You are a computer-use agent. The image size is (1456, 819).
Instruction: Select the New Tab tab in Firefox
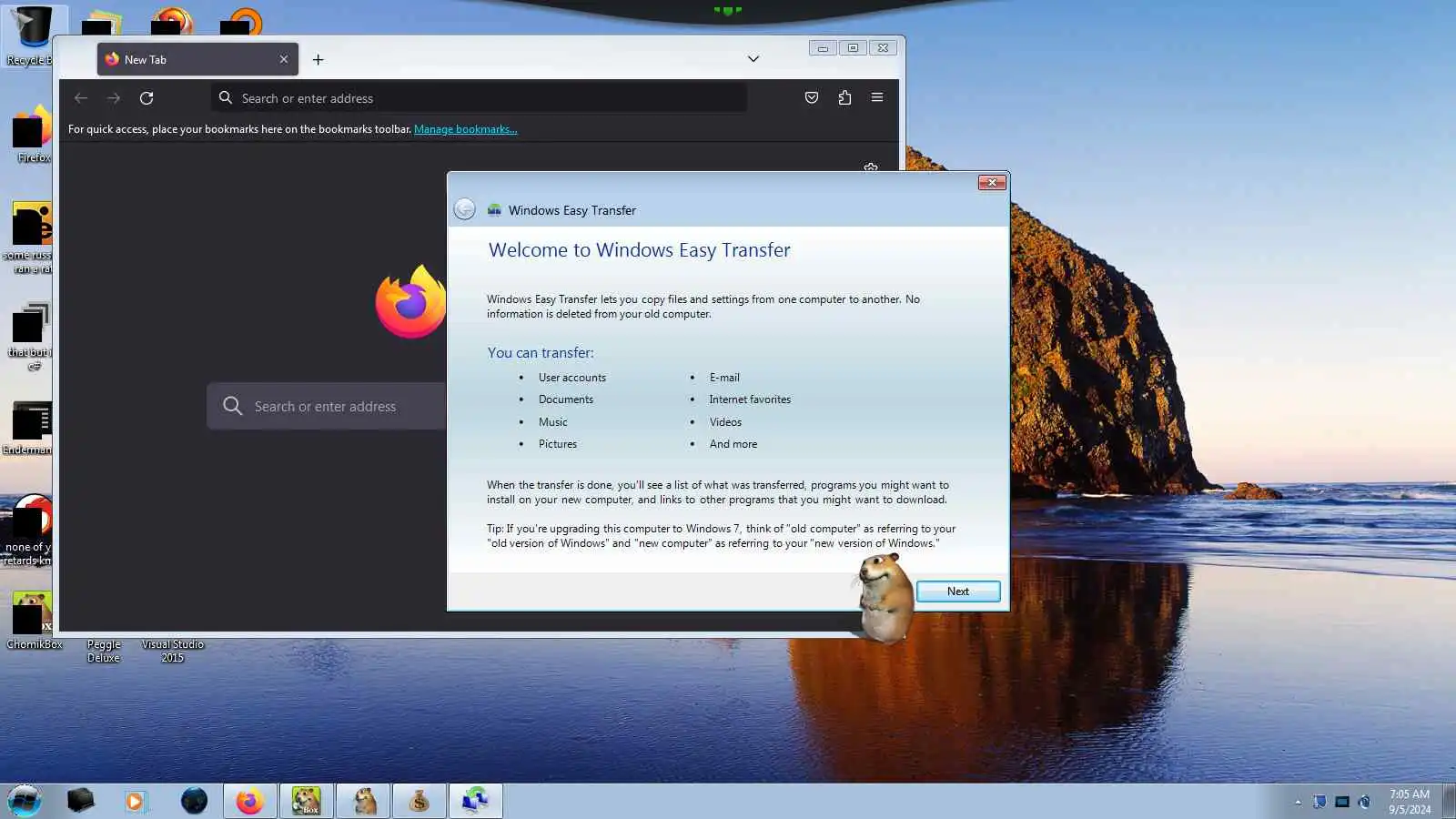(197, 59)
